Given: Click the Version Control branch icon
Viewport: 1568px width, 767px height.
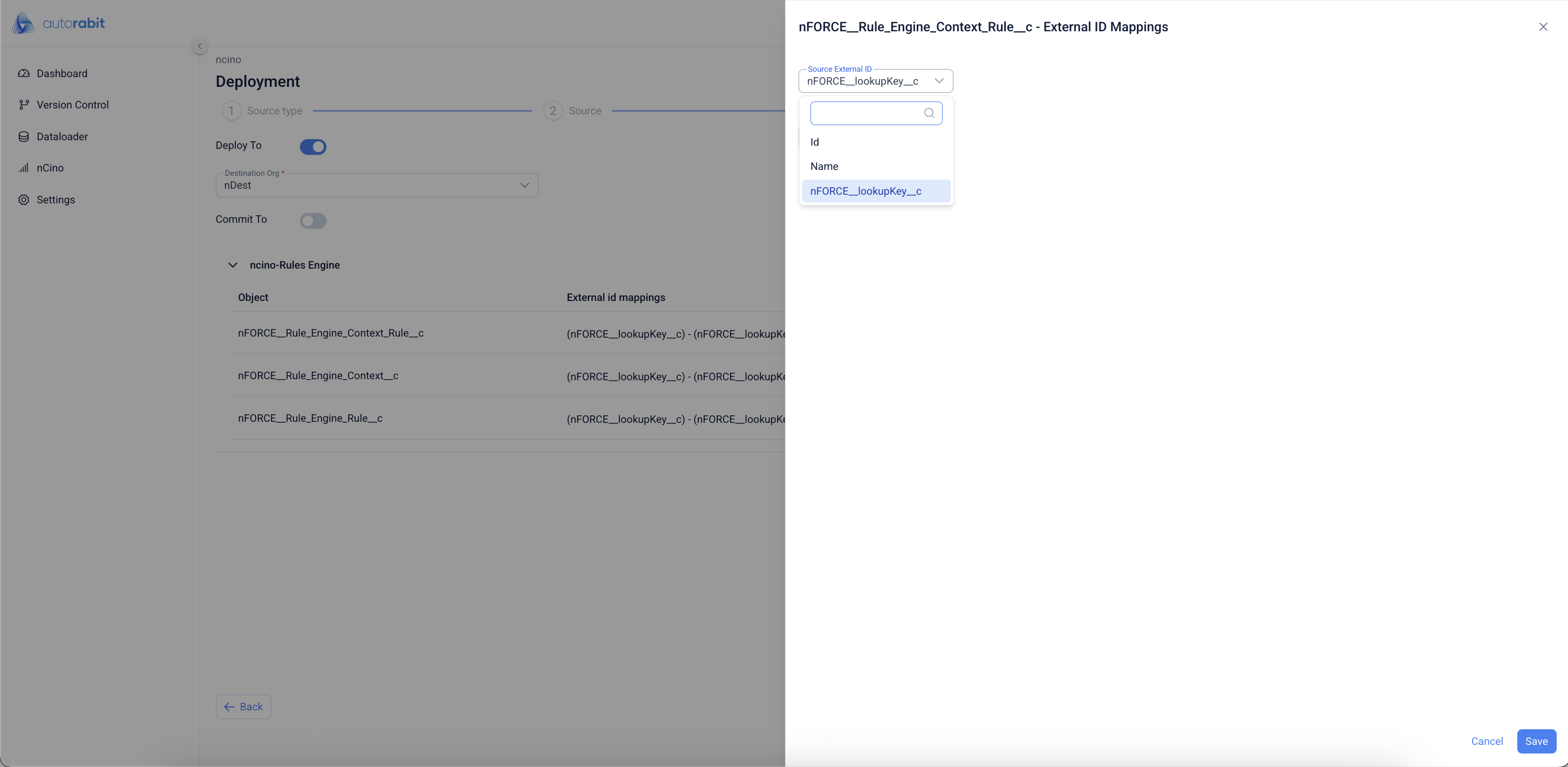Looking at the screenshot, I should click(24, 105).
